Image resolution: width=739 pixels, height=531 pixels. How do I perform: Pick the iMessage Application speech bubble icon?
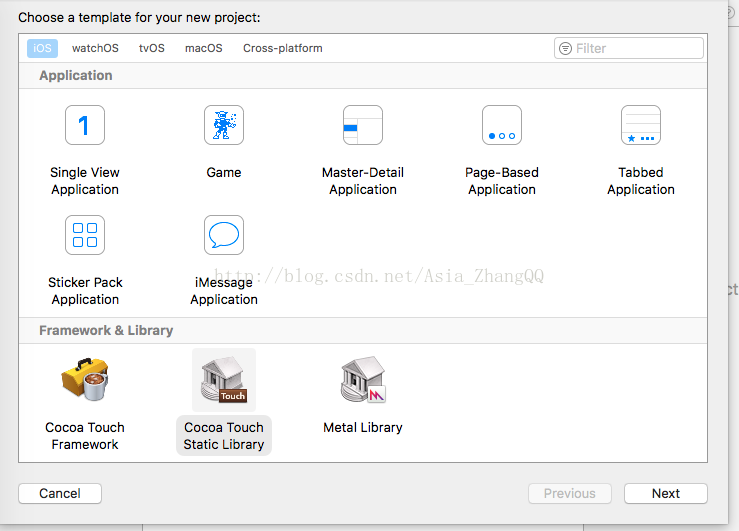pos(224,235)
